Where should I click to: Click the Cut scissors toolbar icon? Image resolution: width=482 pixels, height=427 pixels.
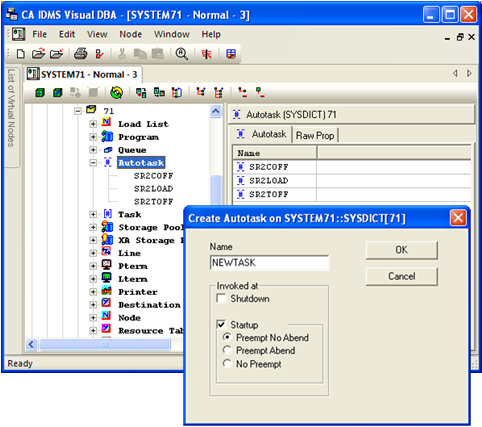[x=122, y=53]
